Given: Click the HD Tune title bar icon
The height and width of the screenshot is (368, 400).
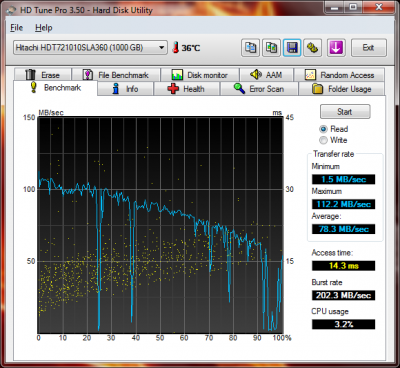Looking at the screenshot, I should point(11,10).
